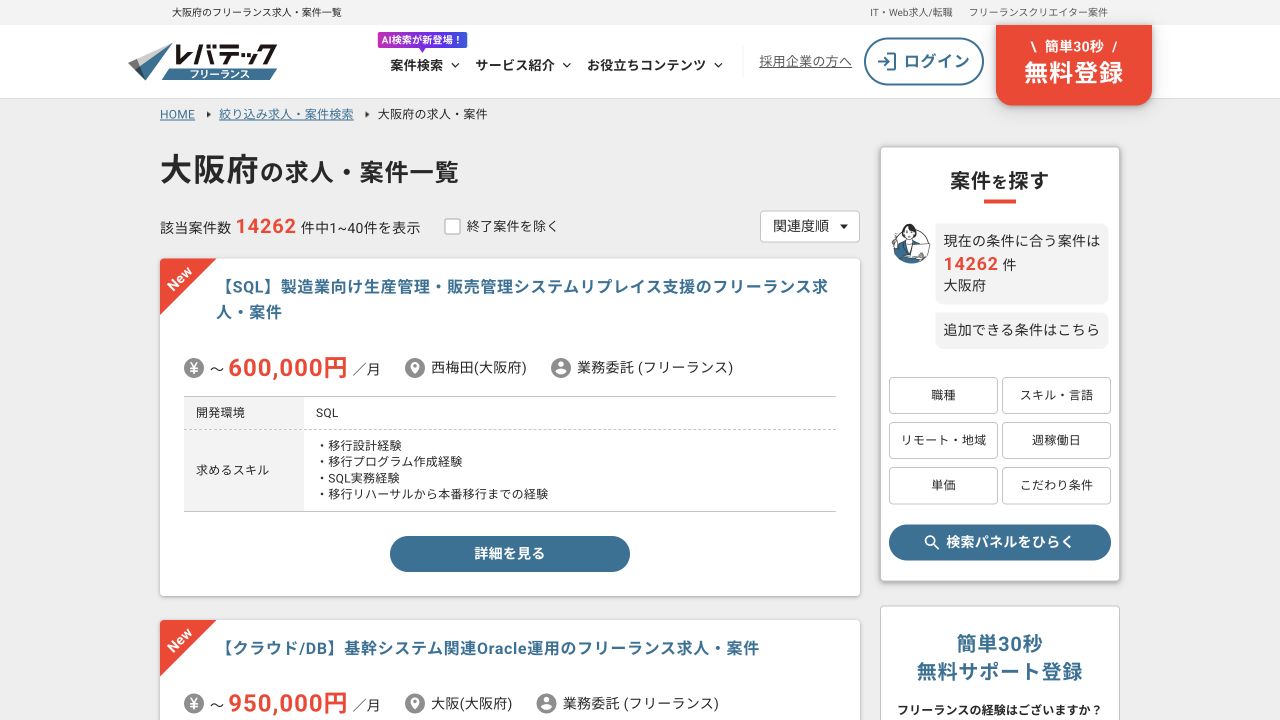Click 検索パネルをひらく button

(x=1000, y=542)
